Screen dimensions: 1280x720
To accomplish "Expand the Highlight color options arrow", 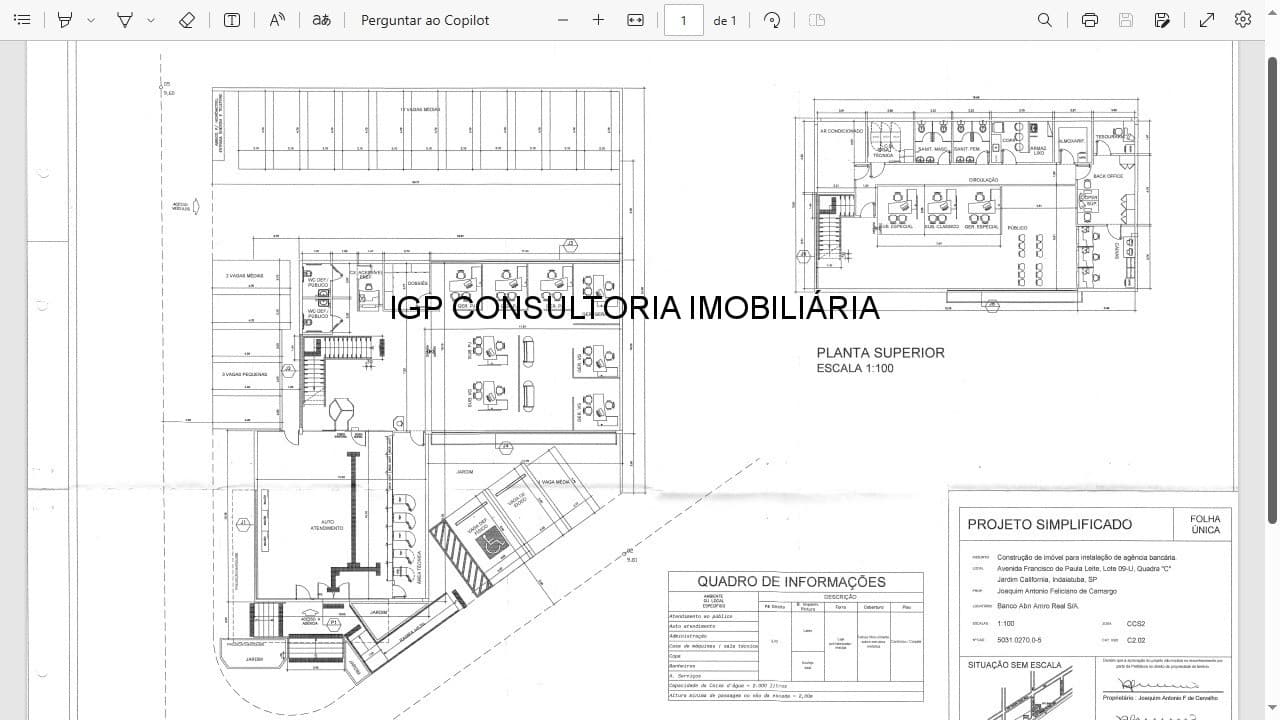I will pos(91,20).
